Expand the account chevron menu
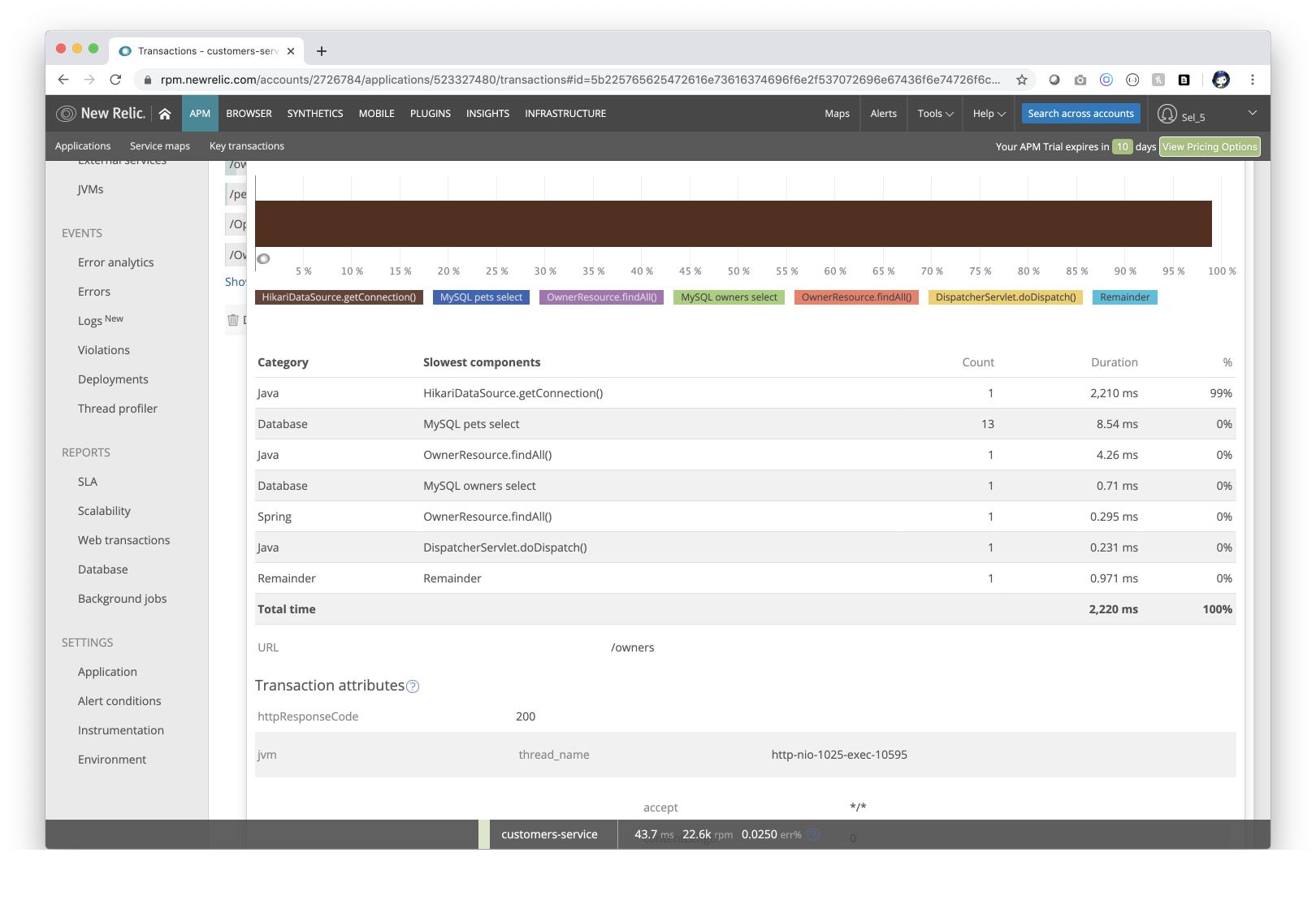 (1253, 113)
